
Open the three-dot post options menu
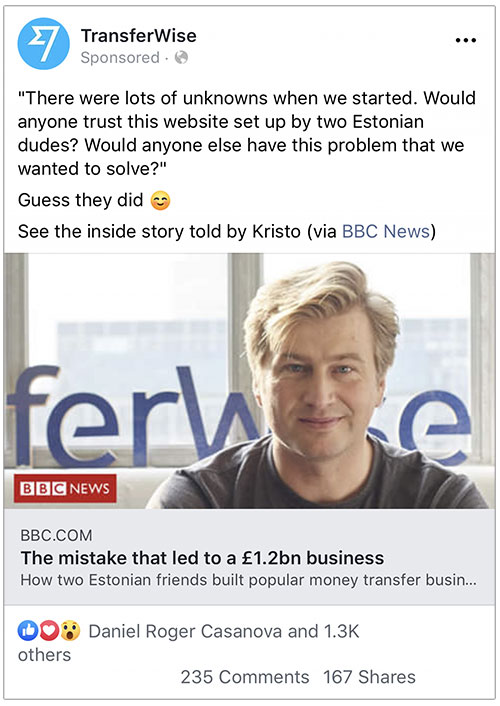click(x=466, y=40)
